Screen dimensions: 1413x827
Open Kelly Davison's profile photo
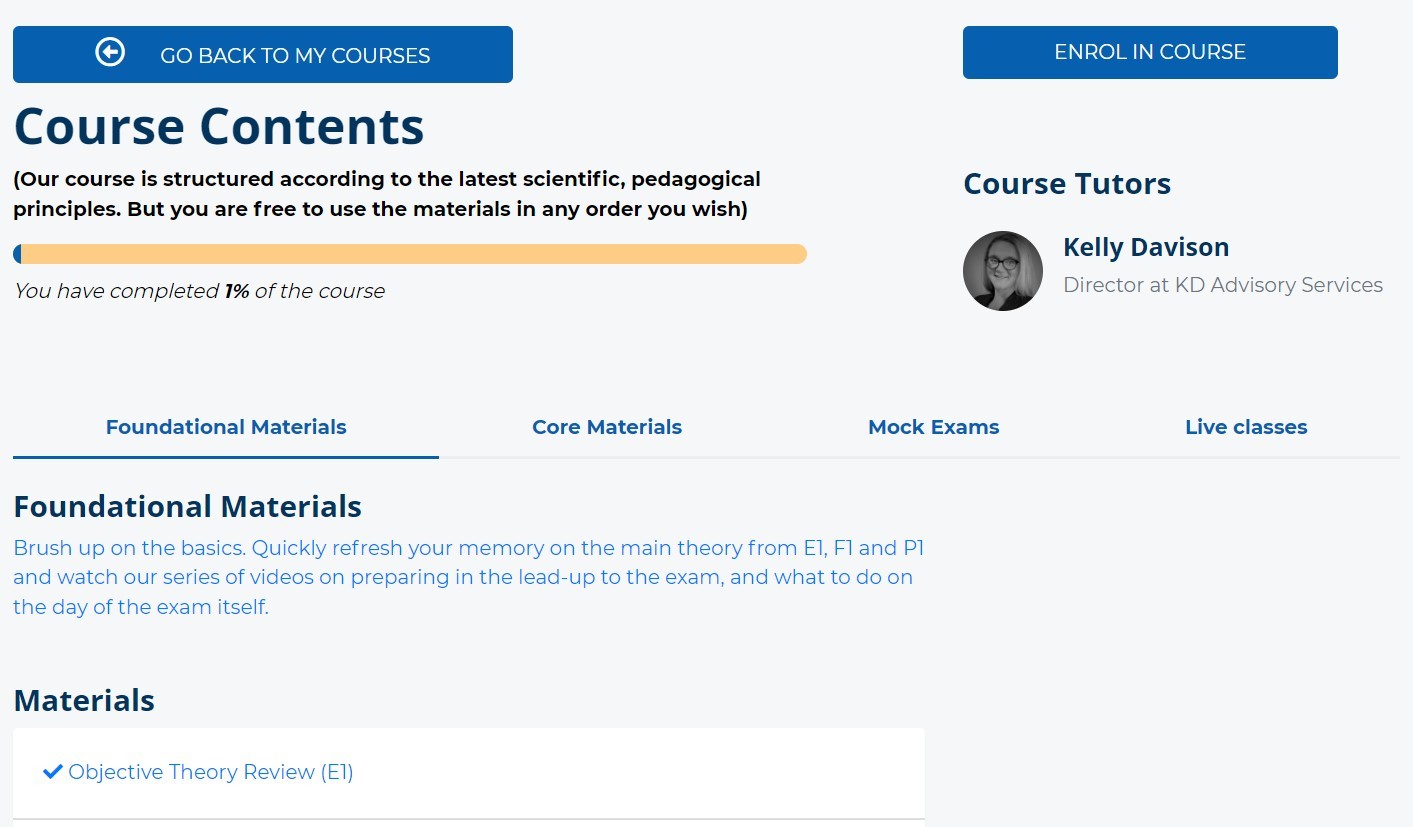coord(1002,270)
